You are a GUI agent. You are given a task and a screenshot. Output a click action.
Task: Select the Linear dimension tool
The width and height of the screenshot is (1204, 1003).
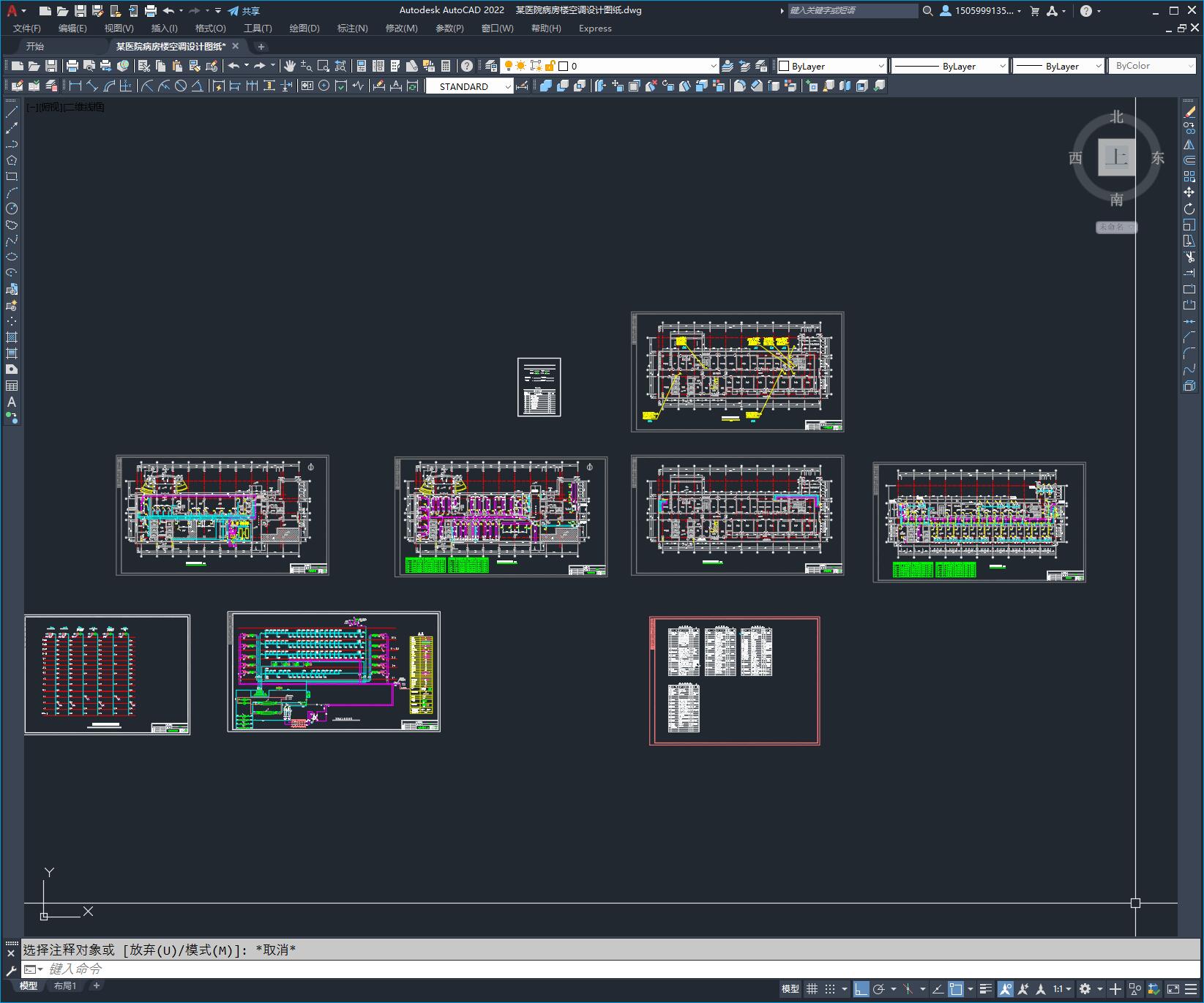tap(75, 86)
